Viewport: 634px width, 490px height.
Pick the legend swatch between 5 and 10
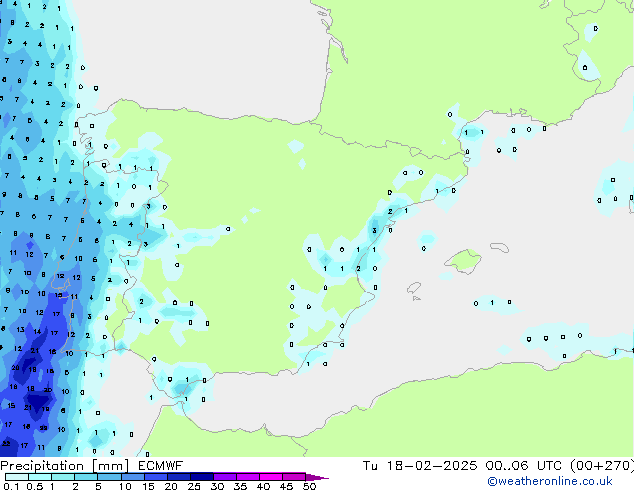[x=110, y=477]
